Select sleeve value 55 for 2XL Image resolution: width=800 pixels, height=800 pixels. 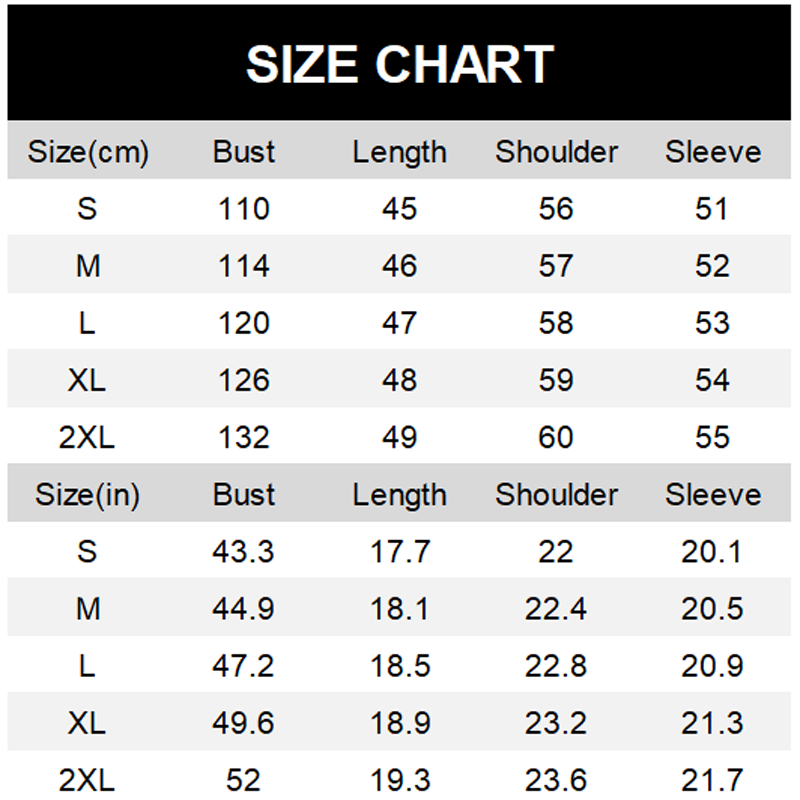pos(712,437)
